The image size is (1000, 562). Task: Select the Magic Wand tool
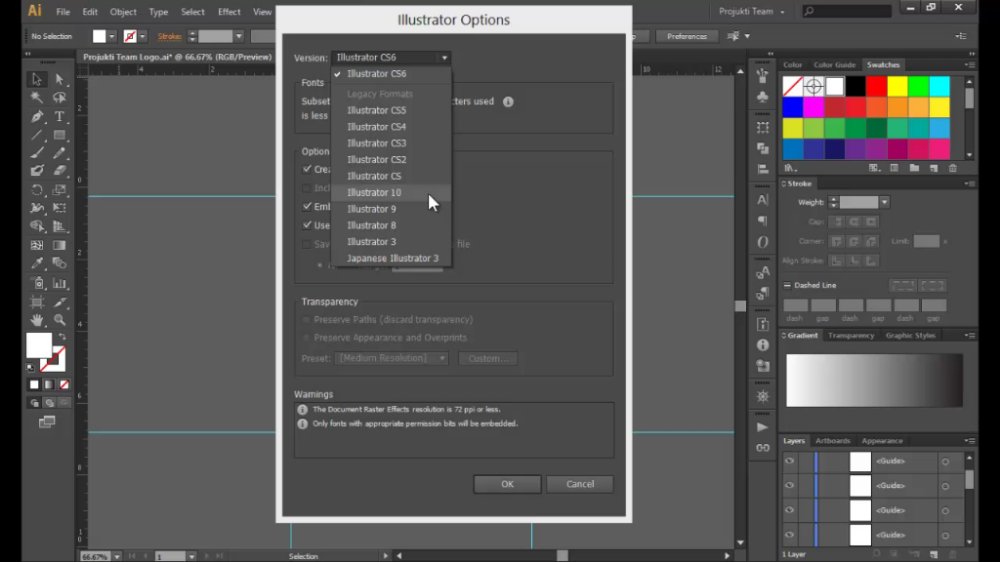click(37, 98)
